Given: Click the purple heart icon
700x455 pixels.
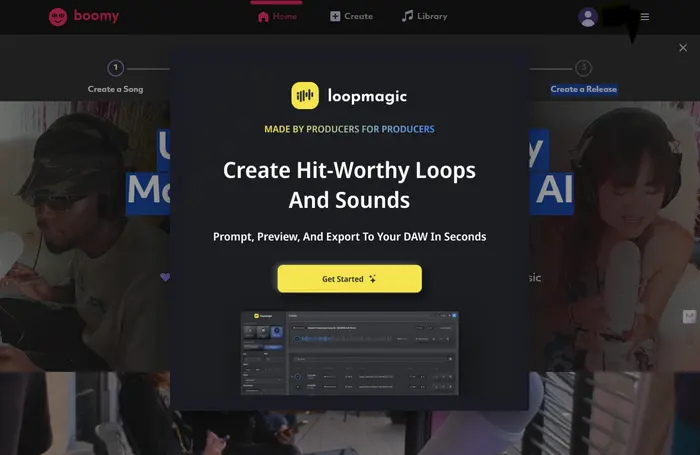Looking at the screenshot, I should (165, 277).
